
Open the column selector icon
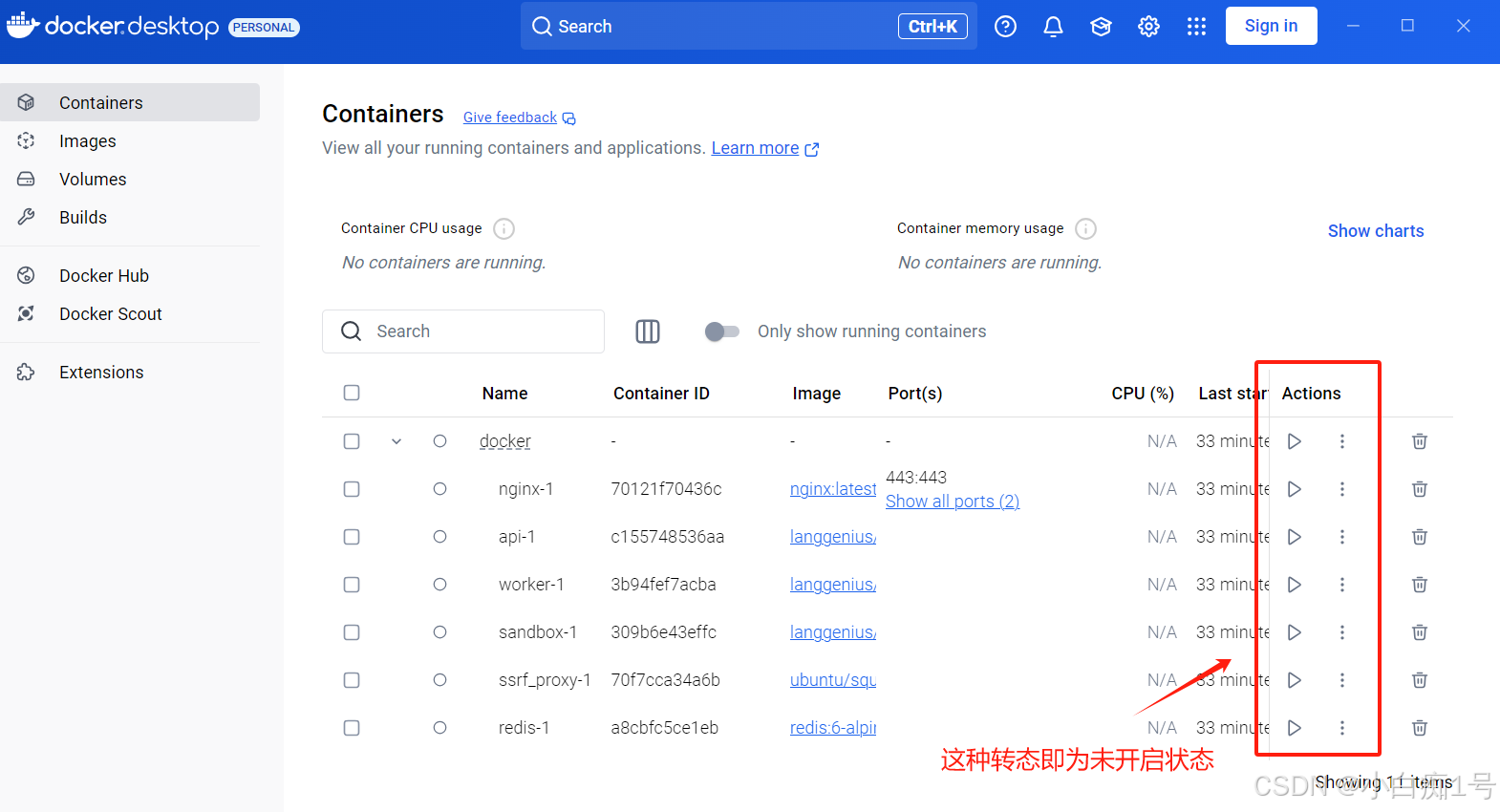pyautogui.click(x=648, y=331)
